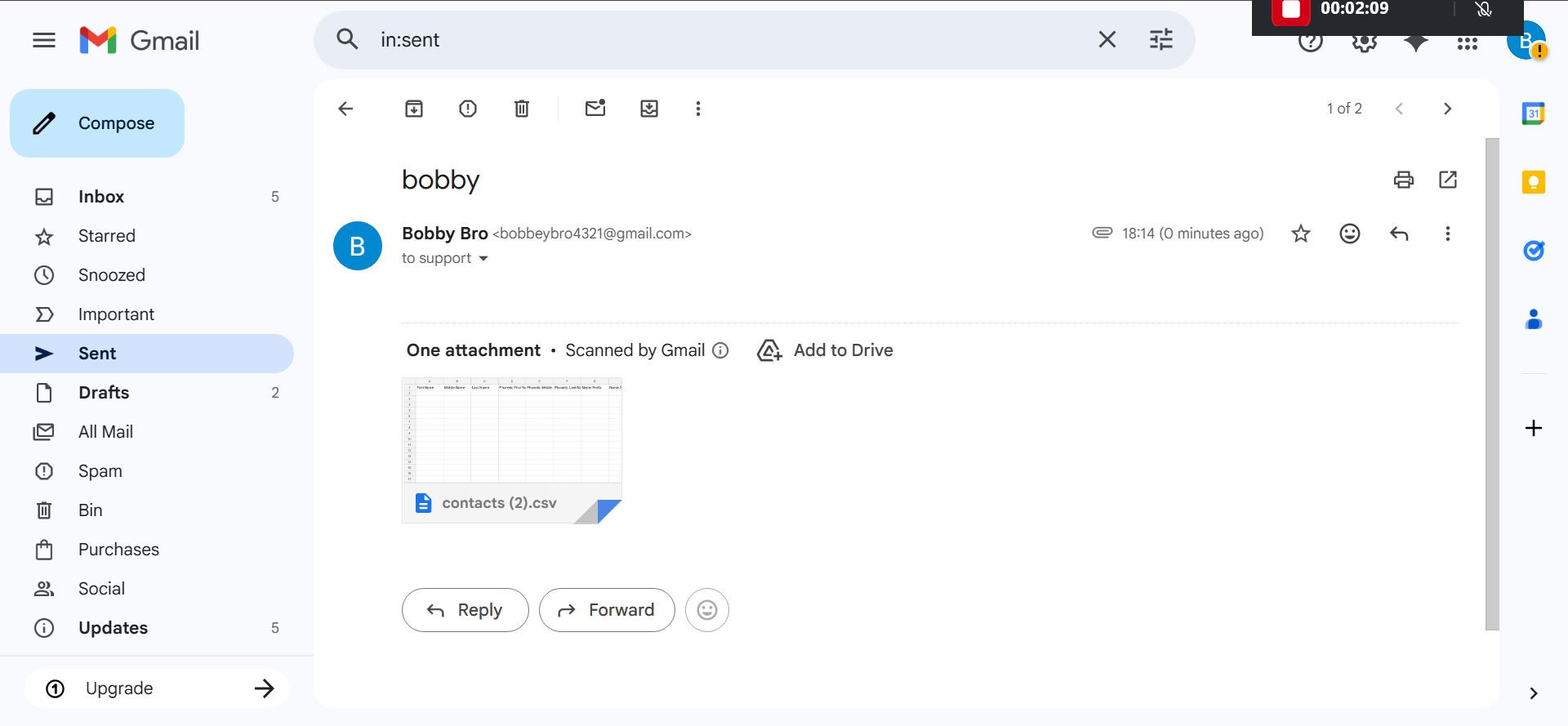Screen dimensions: 1568x726
Task: Open message More options three dots
Action: pyautogui.click(x=1448, y=234)
